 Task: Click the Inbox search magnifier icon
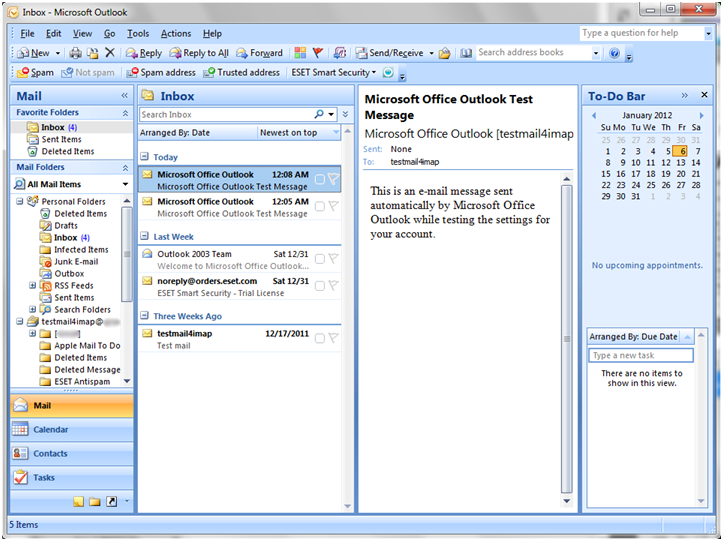pyautogui.click(x=319, y=114)
